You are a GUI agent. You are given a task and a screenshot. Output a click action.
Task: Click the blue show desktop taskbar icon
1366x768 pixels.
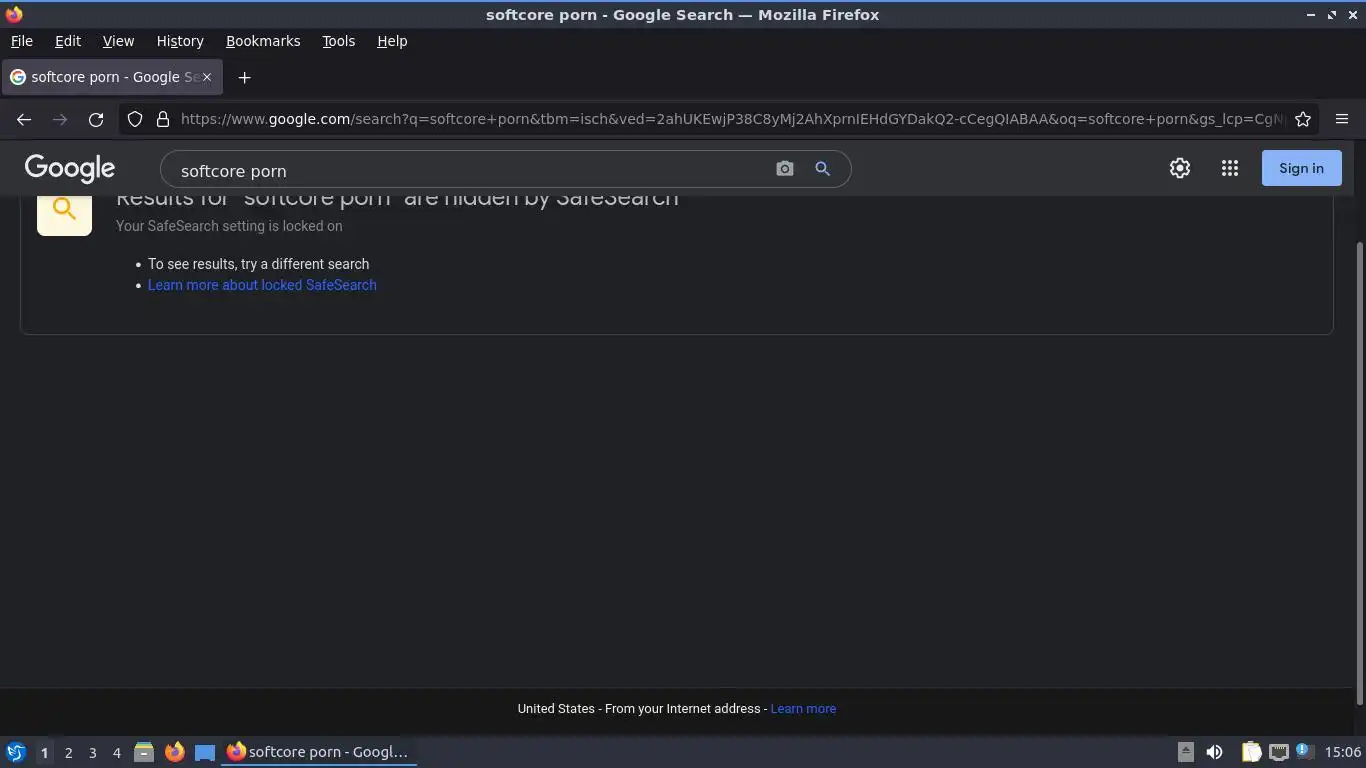(x=204, y=752)
